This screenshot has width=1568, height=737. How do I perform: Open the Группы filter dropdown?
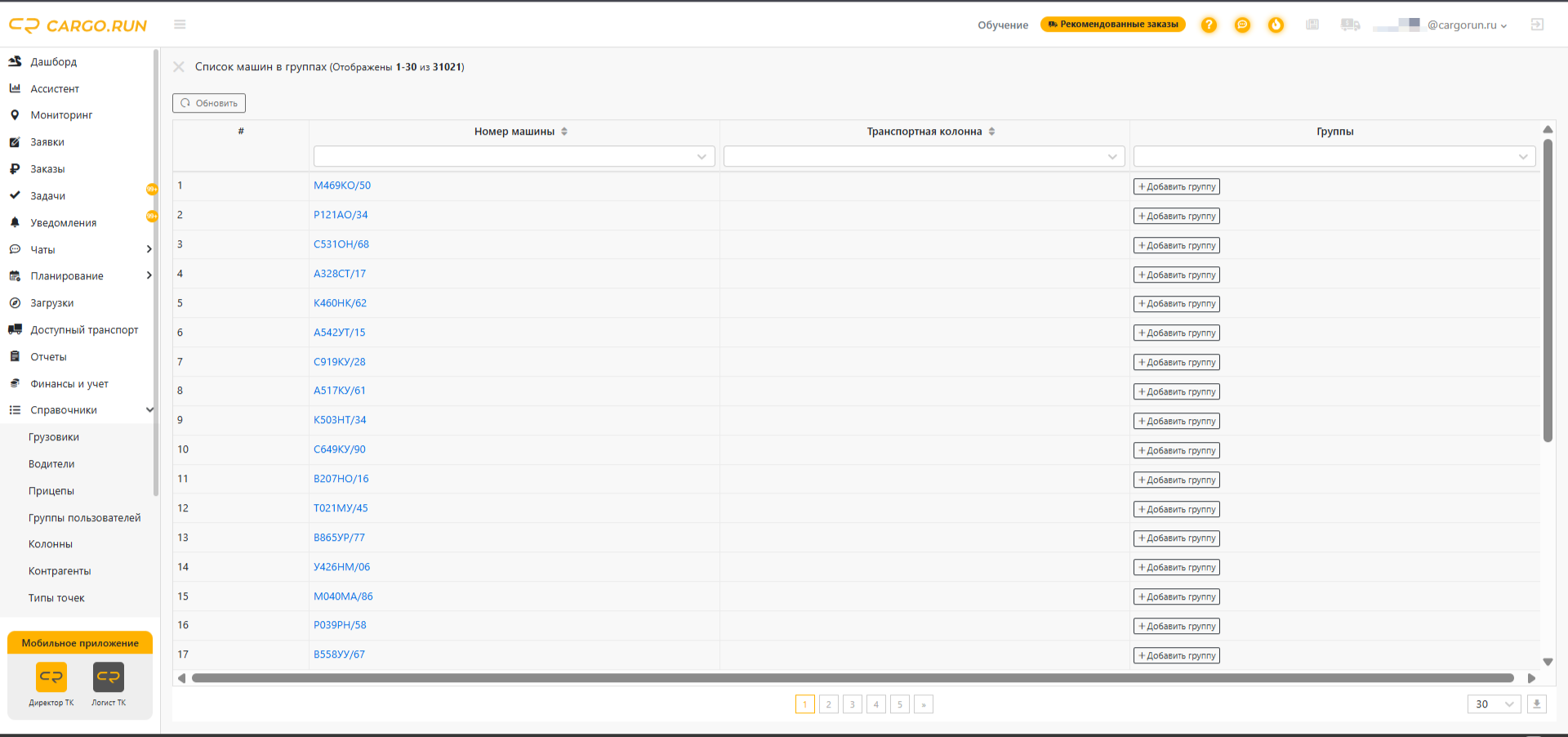point(1334,156)
